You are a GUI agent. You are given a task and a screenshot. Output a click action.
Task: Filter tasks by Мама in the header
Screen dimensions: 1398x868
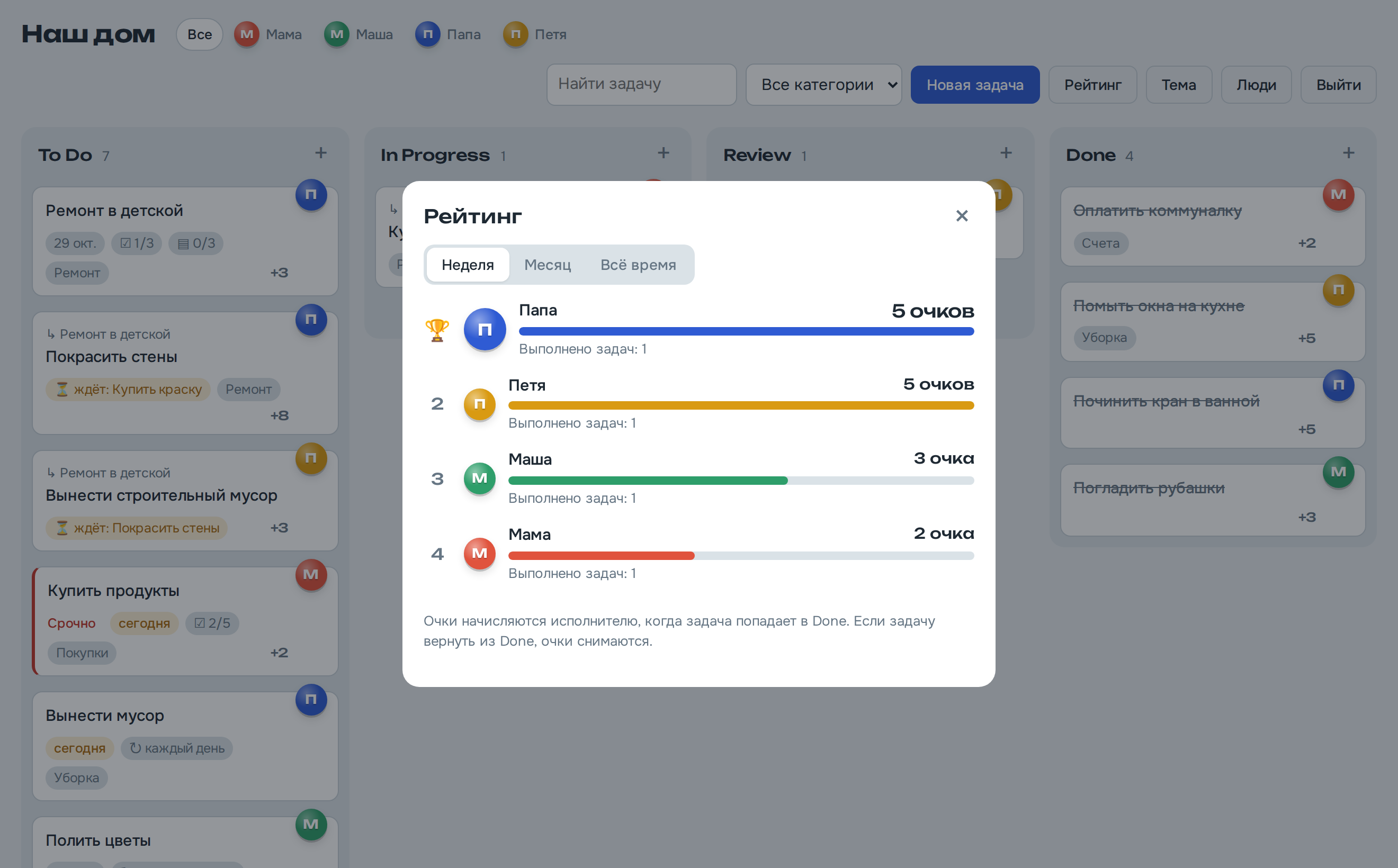[268, 34]
